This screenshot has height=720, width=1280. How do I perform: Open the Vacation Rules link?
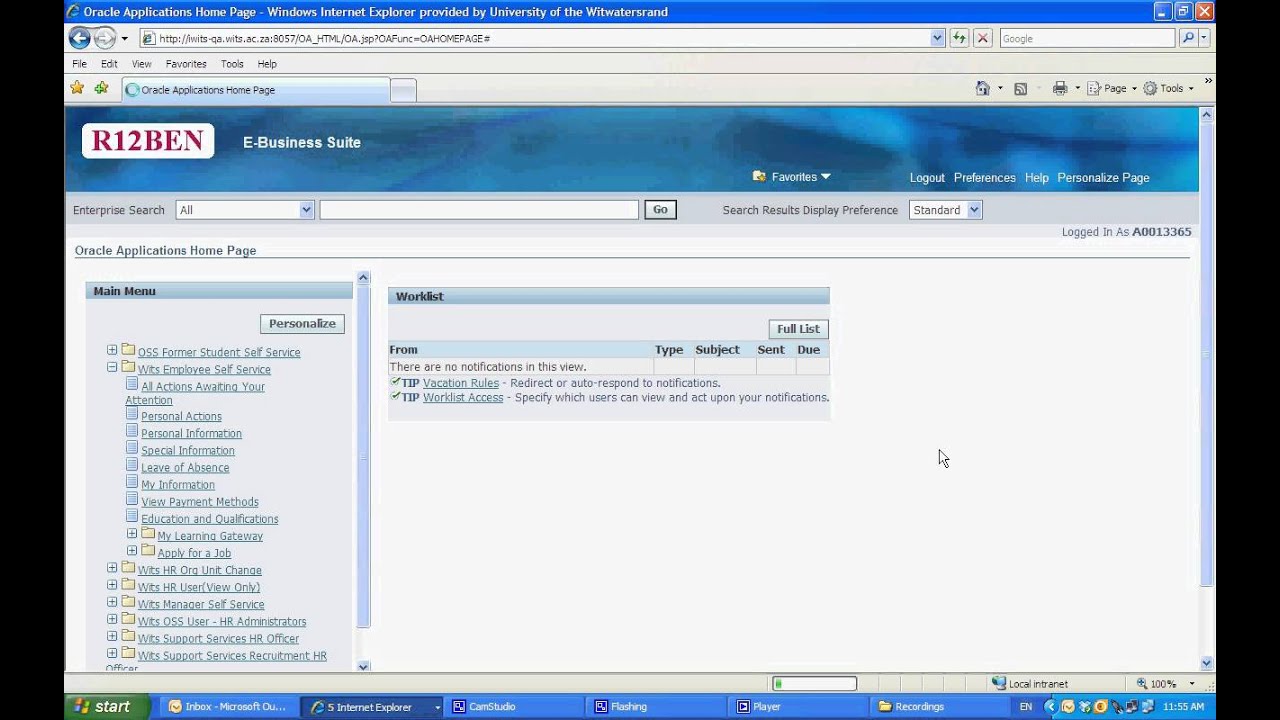point(461,383)
